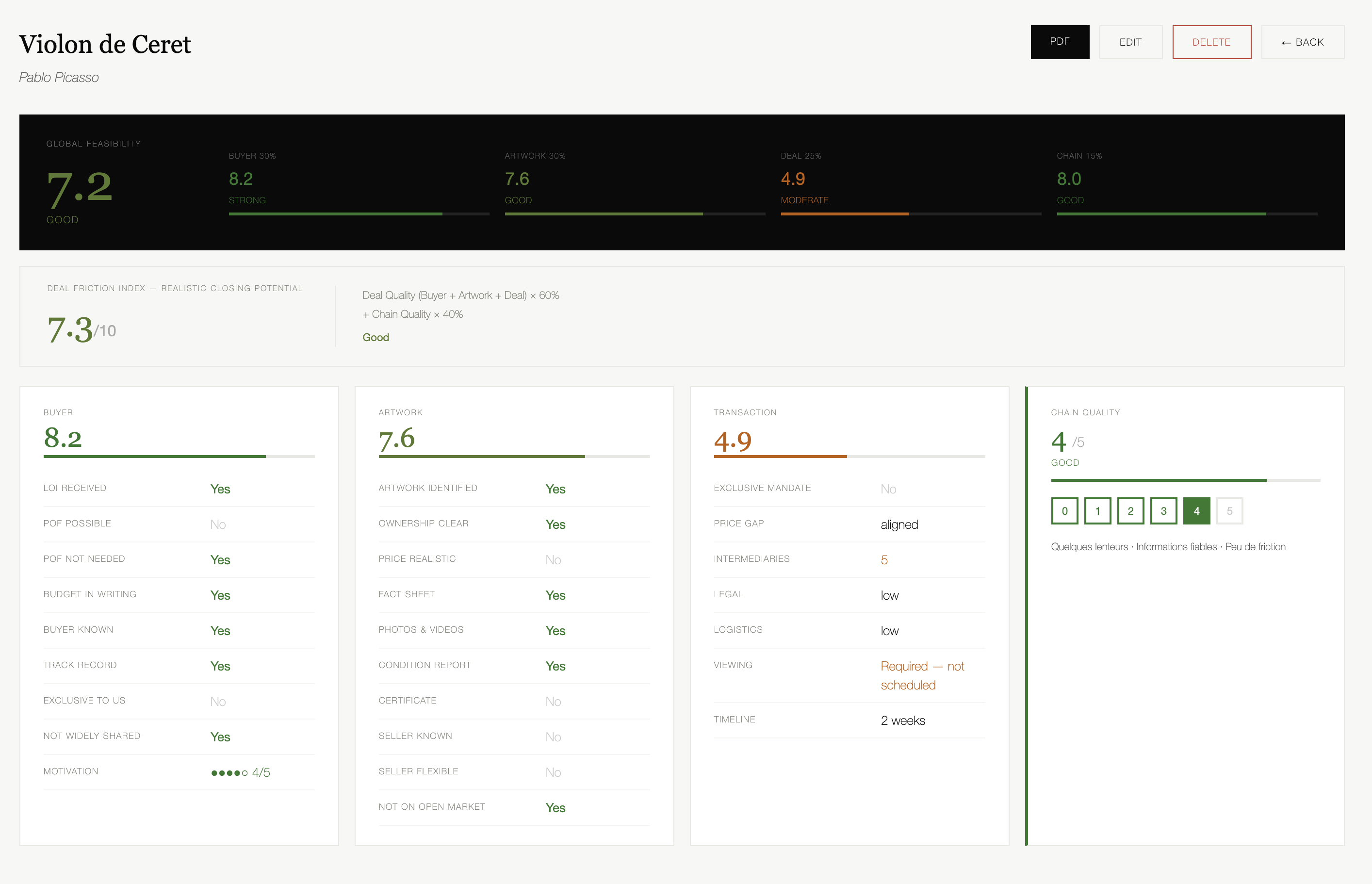Select chain quality box 5

[1230, 511]
